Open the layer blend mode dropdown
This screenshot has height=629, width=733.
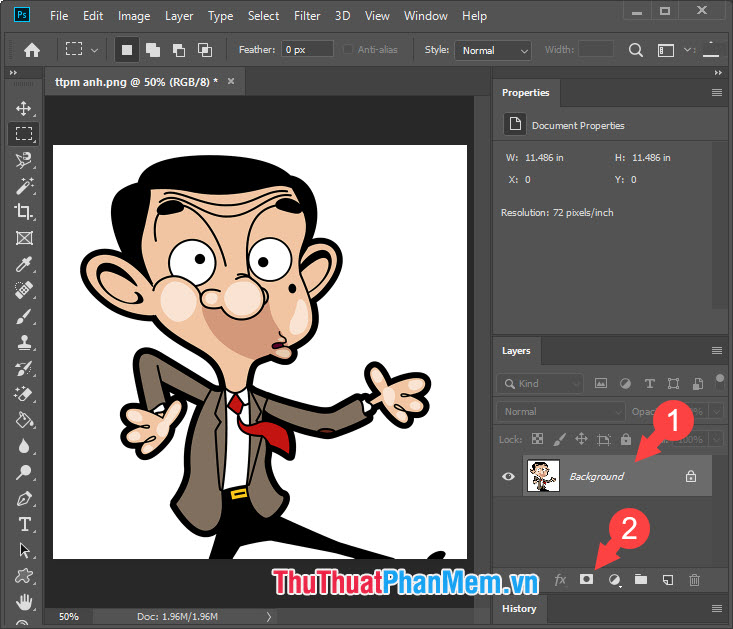click(x=561, y=412)
